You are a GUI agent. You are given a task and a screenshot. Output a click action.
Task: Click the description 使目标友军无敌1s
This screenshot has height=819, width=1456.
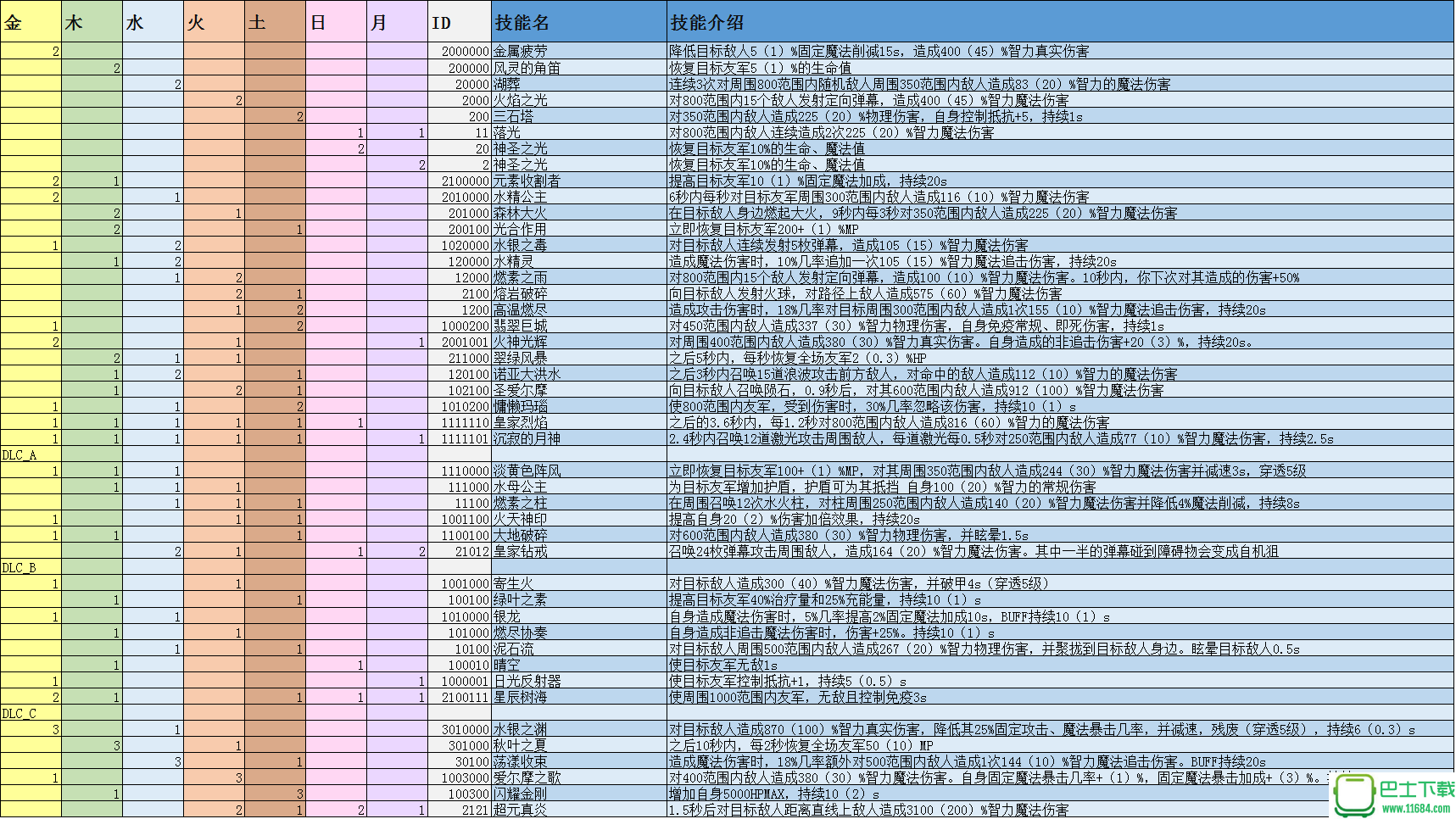coord(1061,665)
